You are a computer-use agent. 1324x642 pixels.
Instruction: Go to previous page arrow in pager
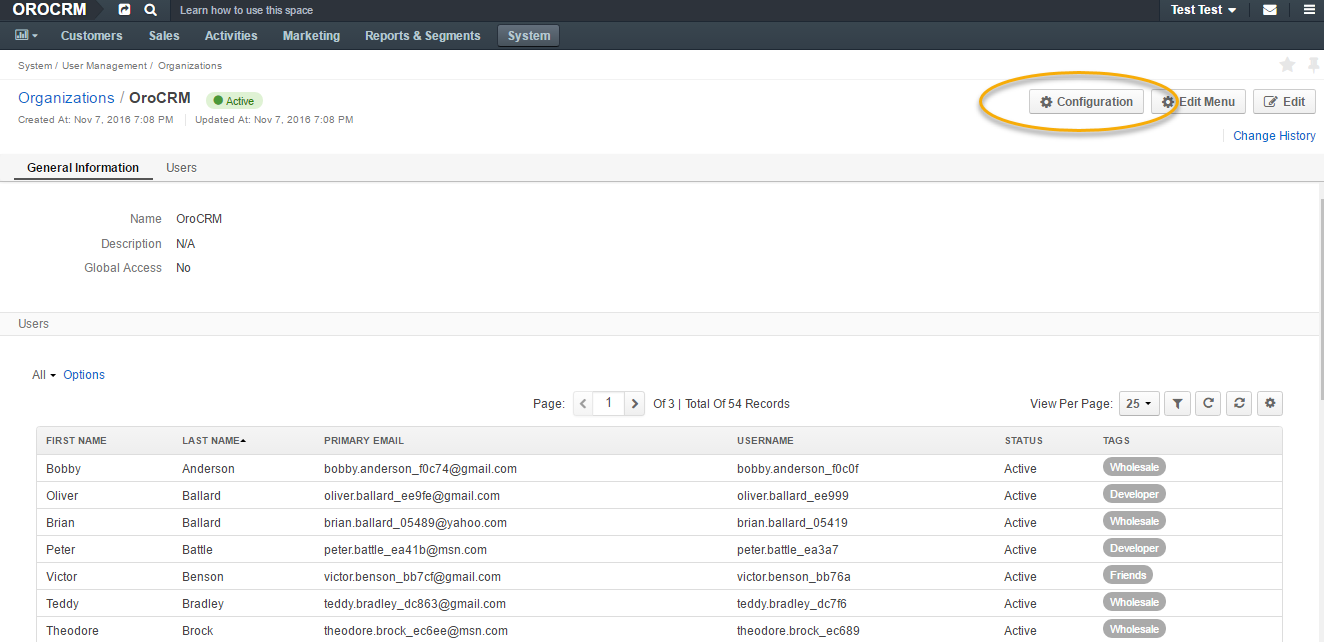pos(583,404)
